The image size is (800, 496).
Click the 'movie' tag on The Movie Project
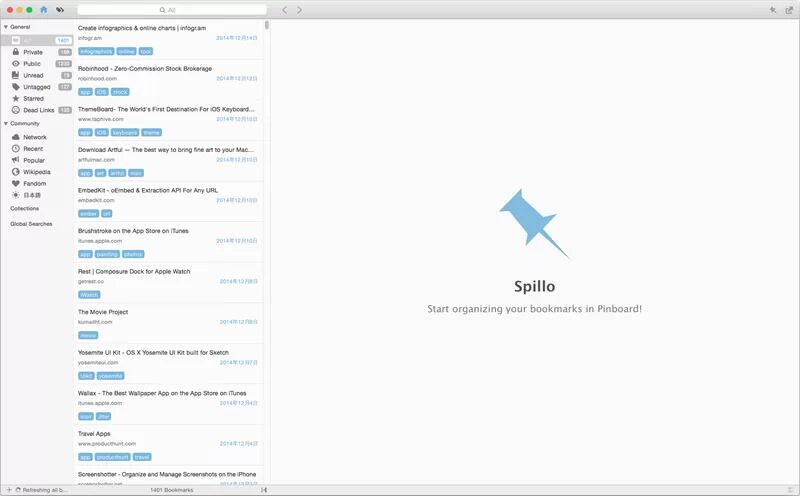coord(88,335)
